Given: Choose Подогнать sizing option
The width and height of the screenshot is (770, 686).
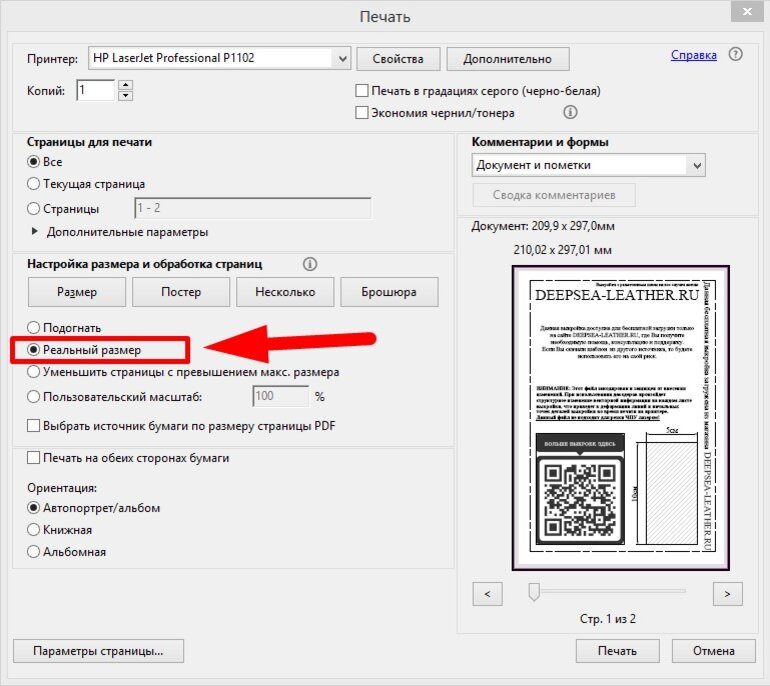Looking at the screenshot, I should (33, 328).
